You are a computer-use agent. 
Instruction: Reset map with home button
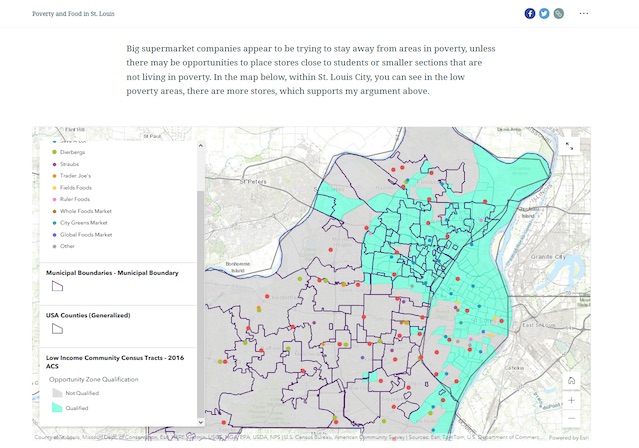point(571,381)
